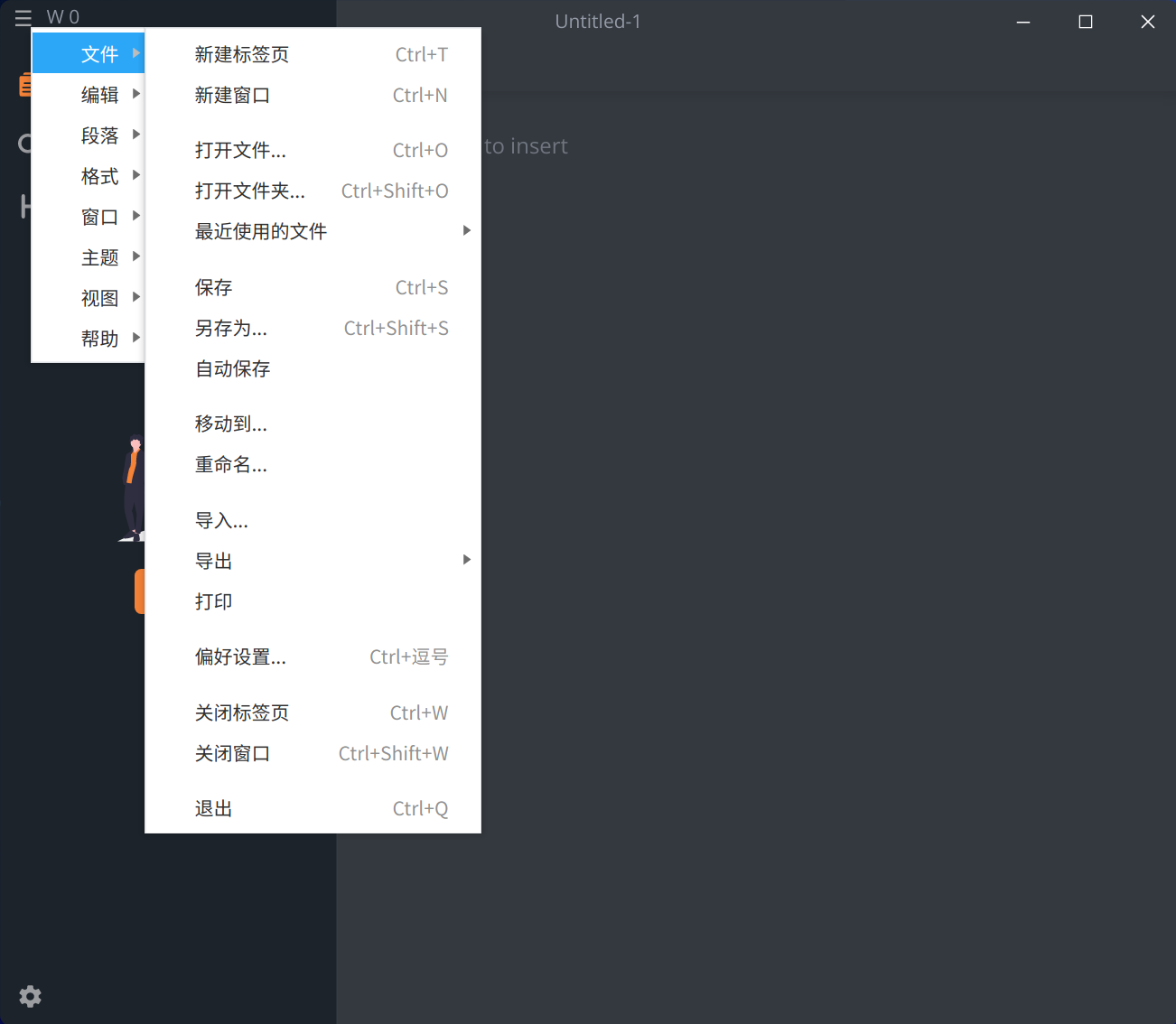Image resolution: width=1176 pixels, height=1024 pixels.
Task: Choose 关闭窗口 from the menu
Action: pos(313,753)
